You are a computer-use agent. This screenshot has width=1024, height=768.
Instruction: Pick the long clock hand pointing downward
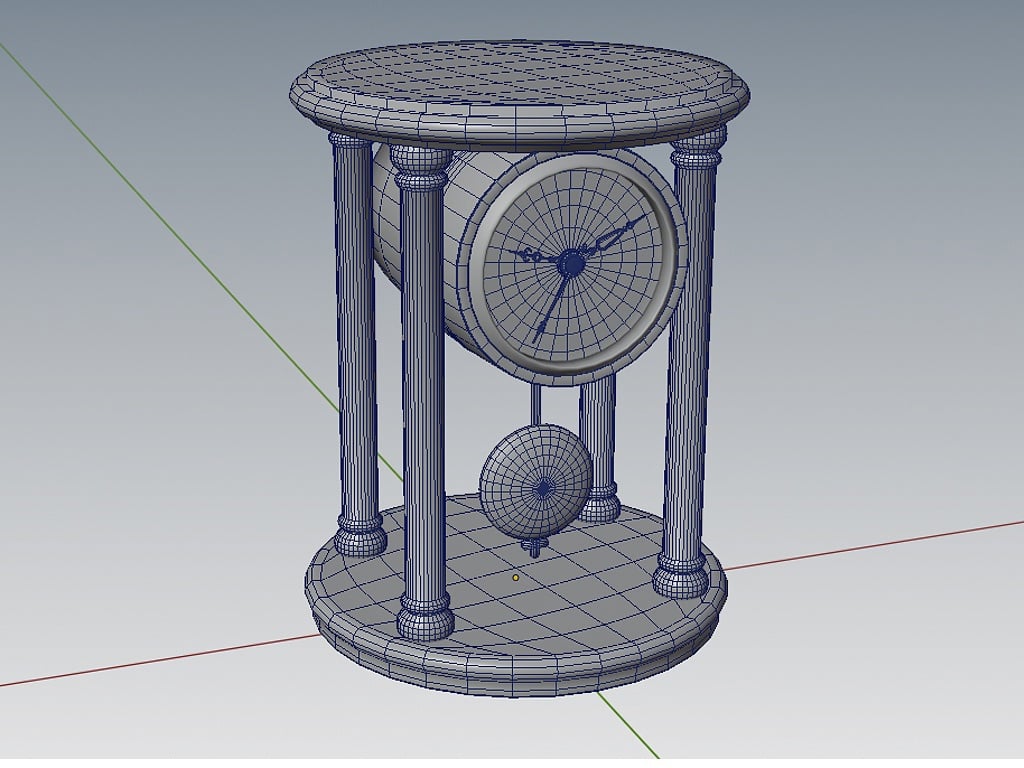pyautogui.click(x=552, y=306)
